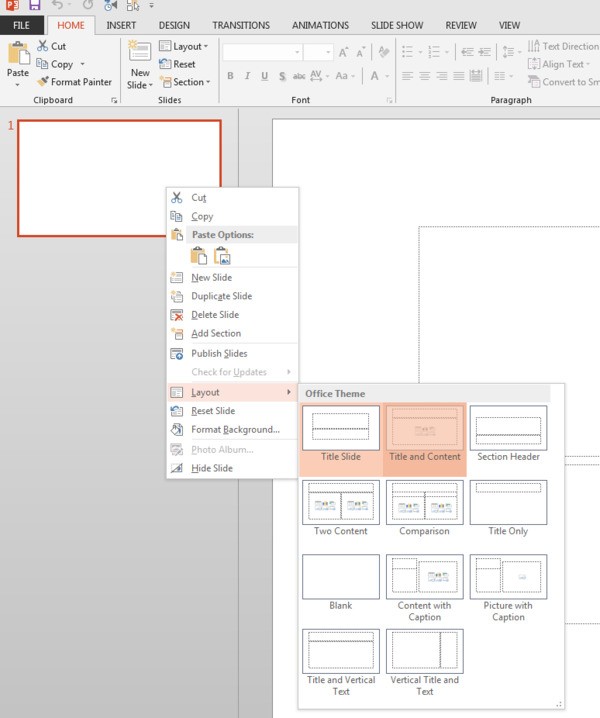Choose Duplicate Slide from context menu
Viewport: 600px width, 718px height.
click(x=221, y=296)
